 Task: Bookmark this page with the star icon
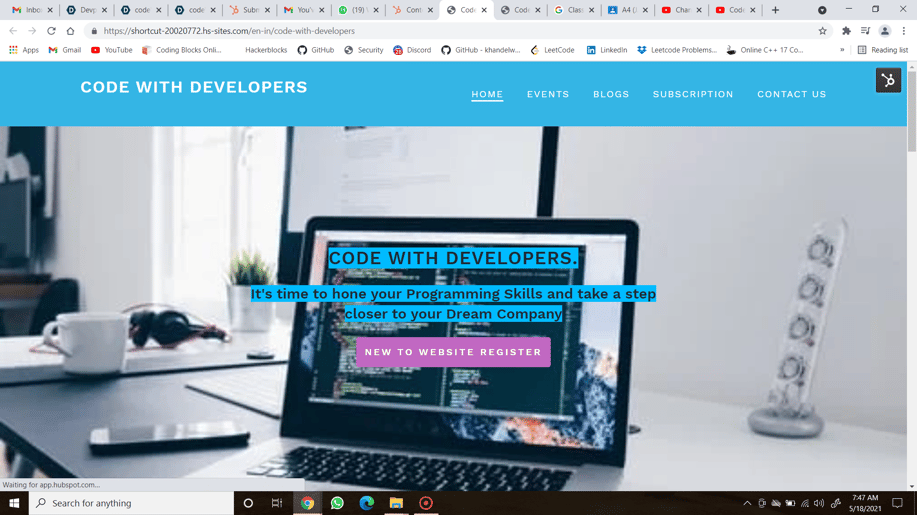click(823, 31)
